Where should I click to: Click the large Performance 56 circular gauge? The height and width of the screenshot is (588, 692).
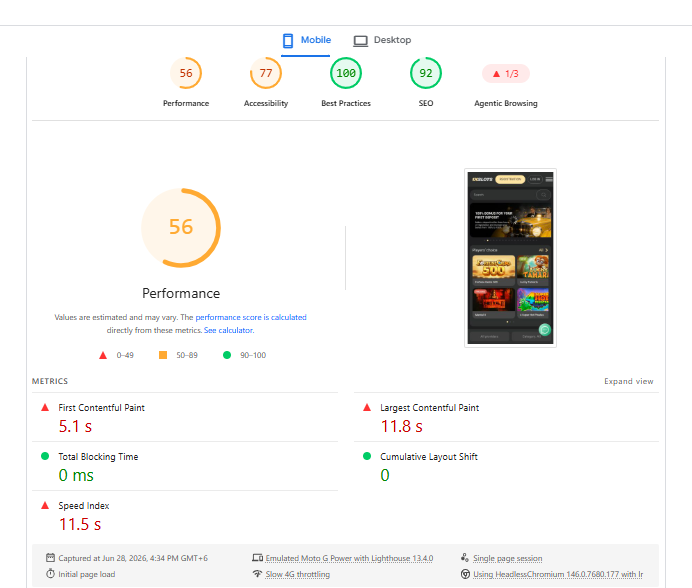(181, 228)
